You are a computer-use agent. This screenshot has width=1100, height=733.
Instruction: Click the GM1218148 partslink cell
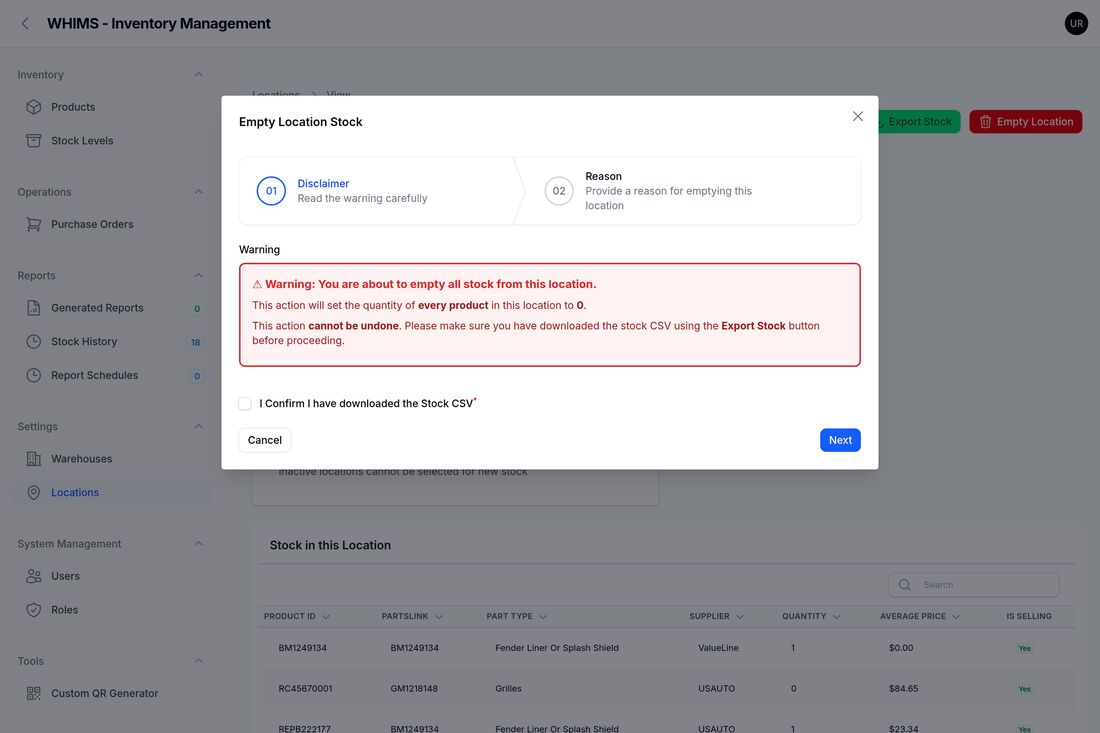pos(414,688)
